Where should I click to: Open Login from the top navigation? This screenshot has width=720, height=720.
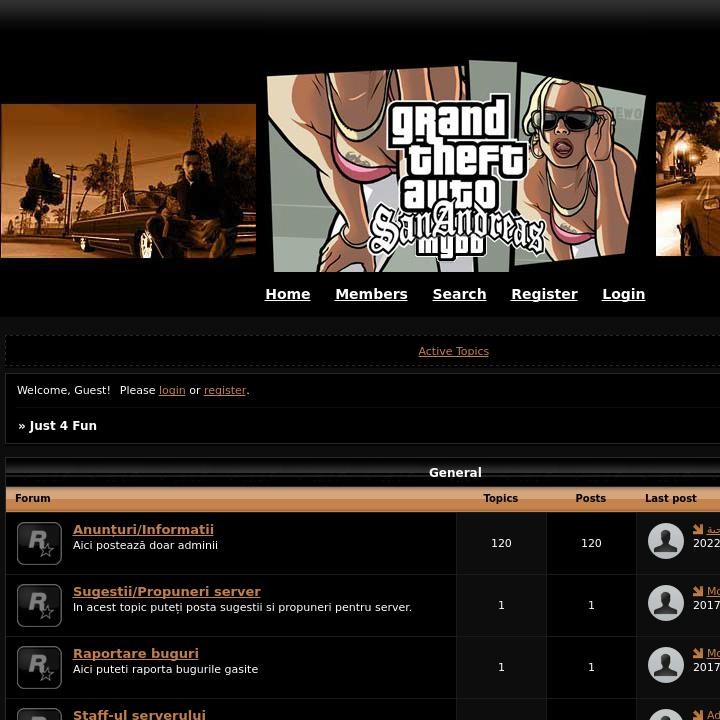[x=623, y=294]
